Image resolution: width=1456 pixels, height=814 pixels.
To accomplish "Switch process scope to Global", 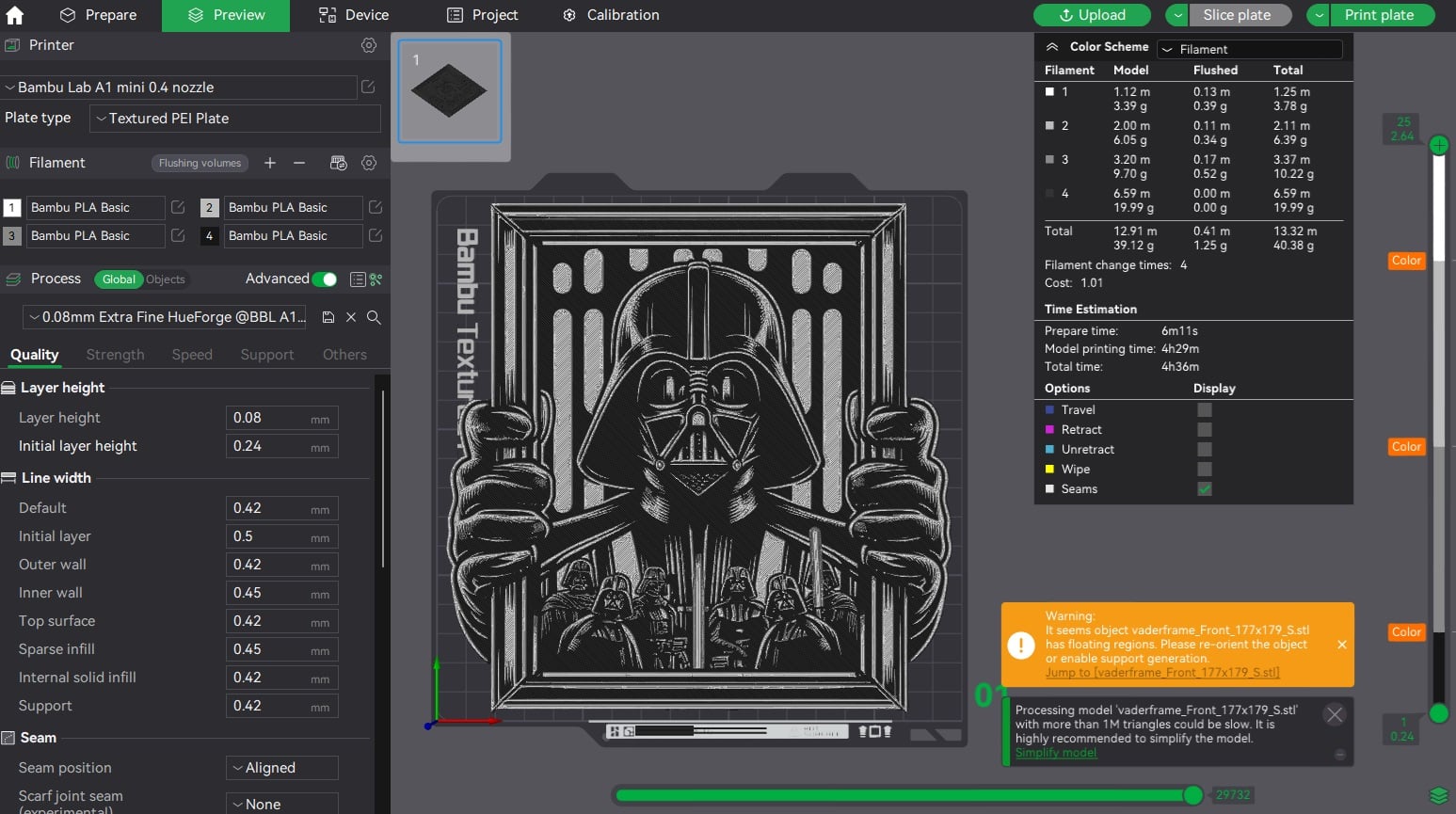I will [120, 279].
